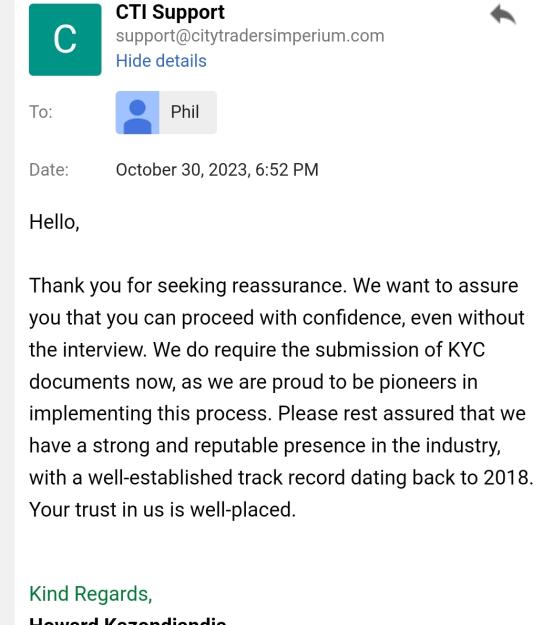Select the Your trust in us sentence

tap(162, 510)
